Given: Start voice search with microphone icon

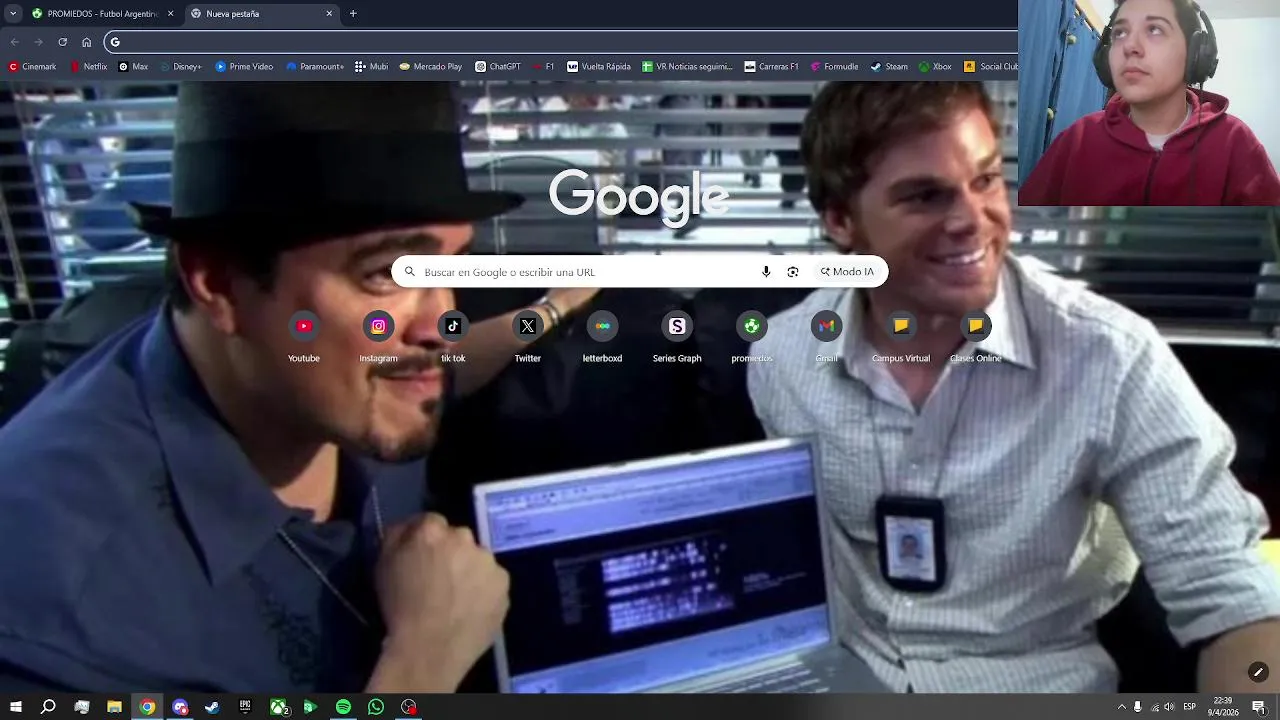Looking at the screenshot, I should click(766, 272).
